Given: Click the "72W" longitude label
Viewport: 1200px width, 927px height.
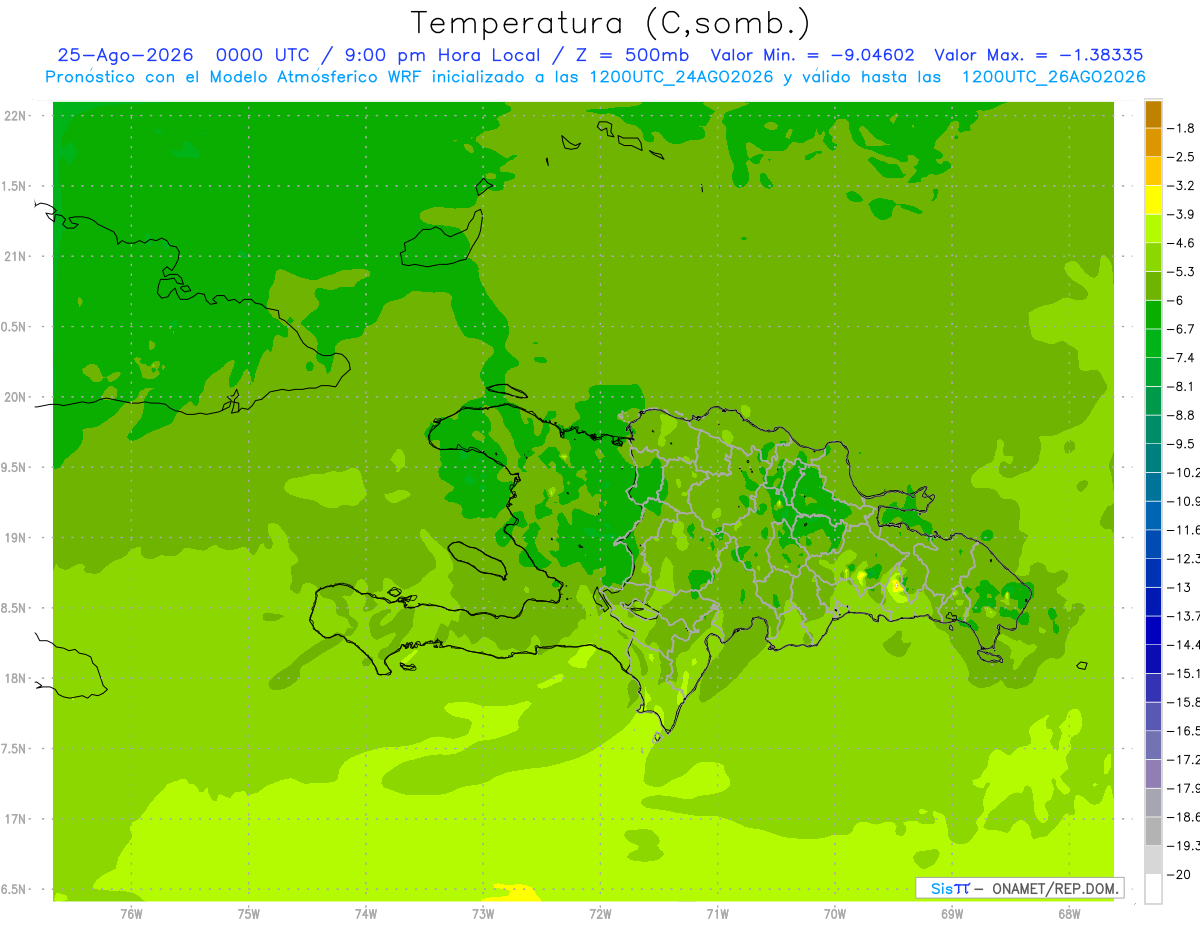Looking at the screenshot, I should [600, 913].
